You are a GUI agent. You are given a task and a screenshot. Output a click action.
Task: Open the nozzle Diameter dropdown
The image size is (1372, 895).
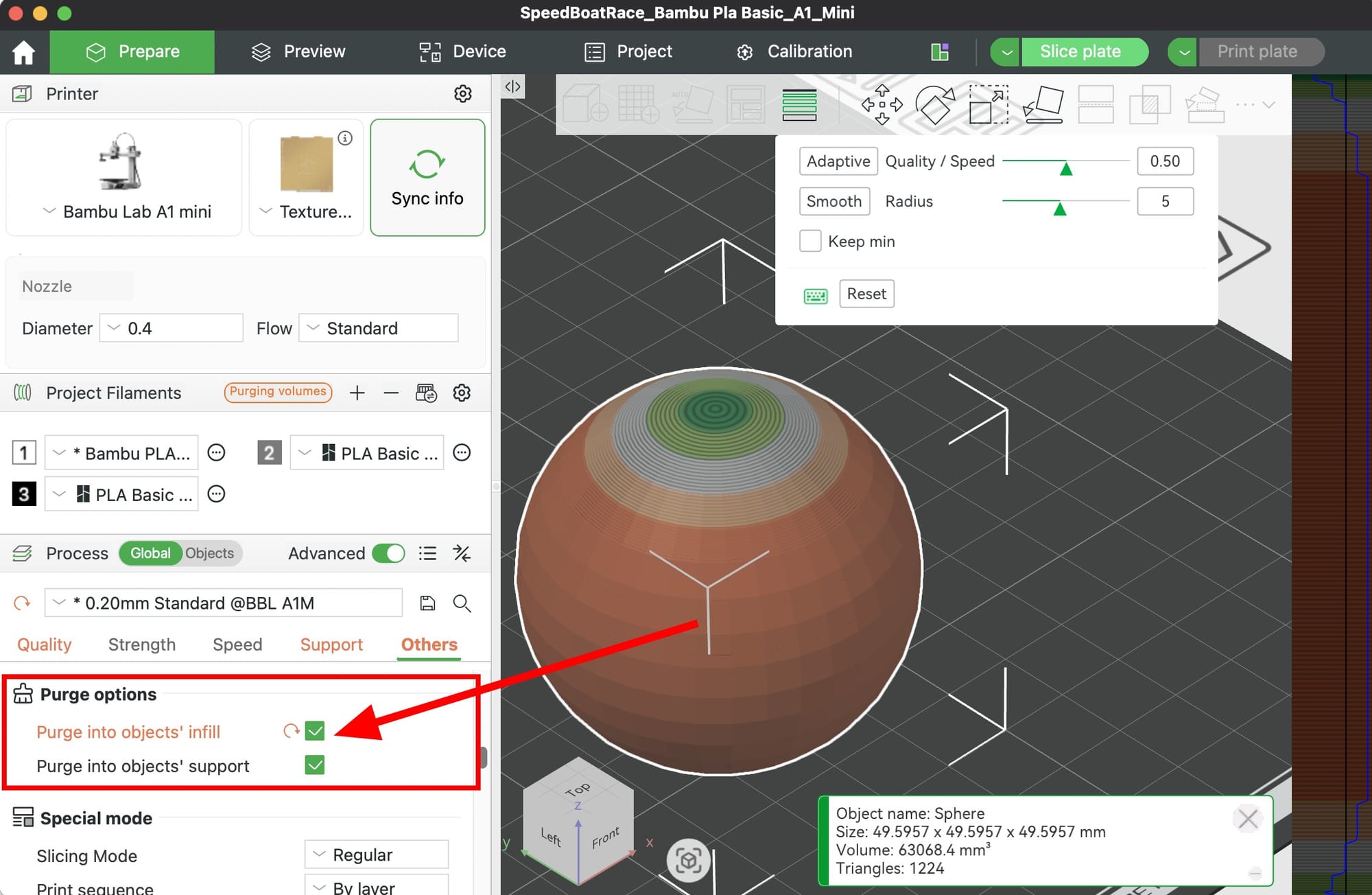(171, 328)
